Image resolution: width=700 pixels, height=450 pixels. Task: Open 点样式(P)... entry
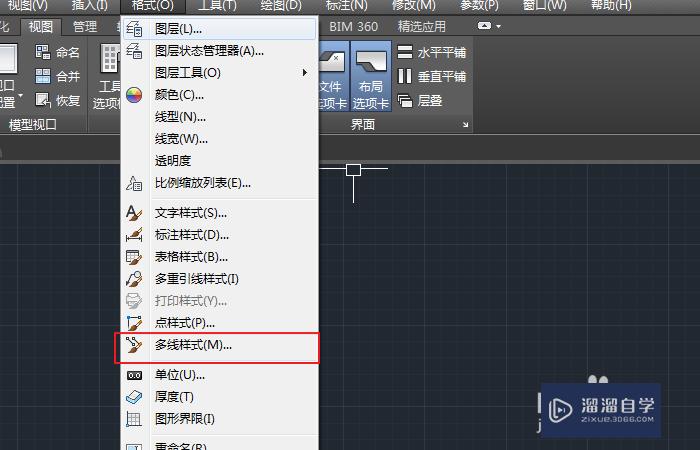(219, 323)
